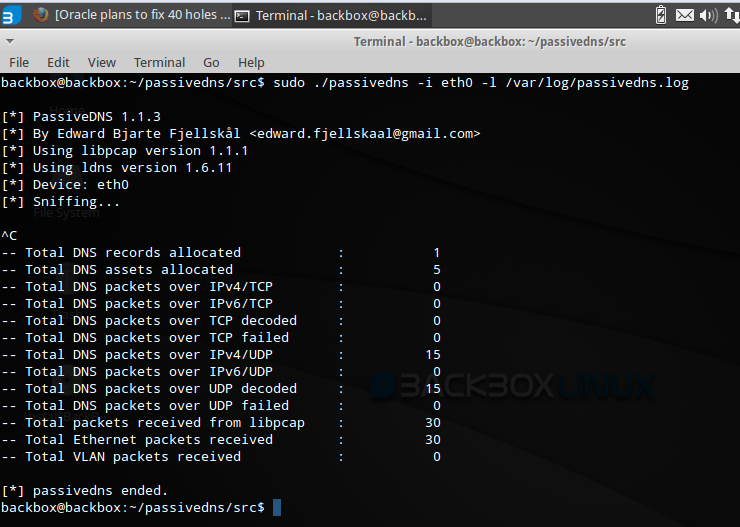This screenshot has height=527, width=740.
Task: Click DNS packets over IPv4/UDP row
Action: pyautogui.click(x=221, y=354)
